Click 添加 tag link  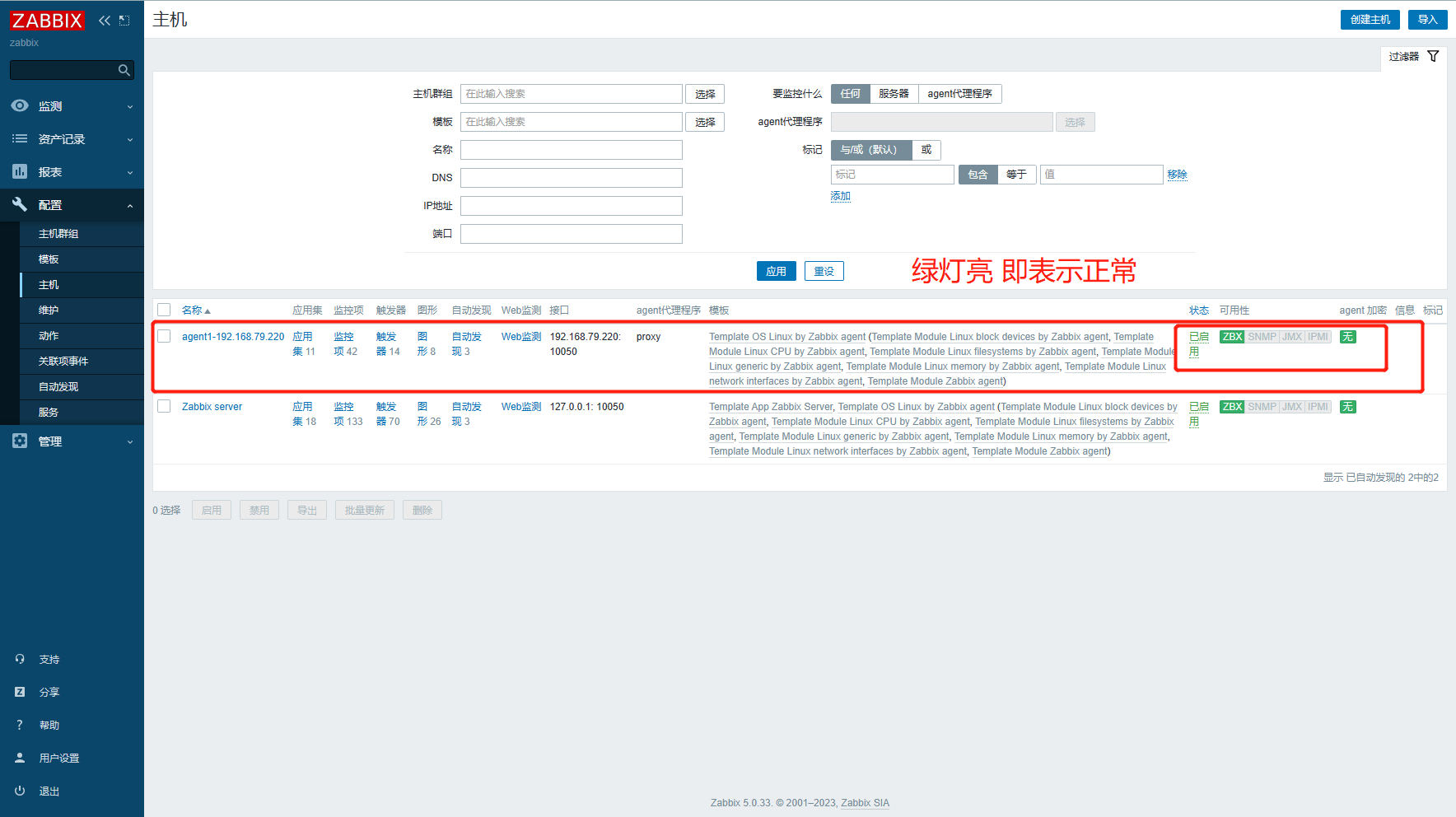coord(840,196)
